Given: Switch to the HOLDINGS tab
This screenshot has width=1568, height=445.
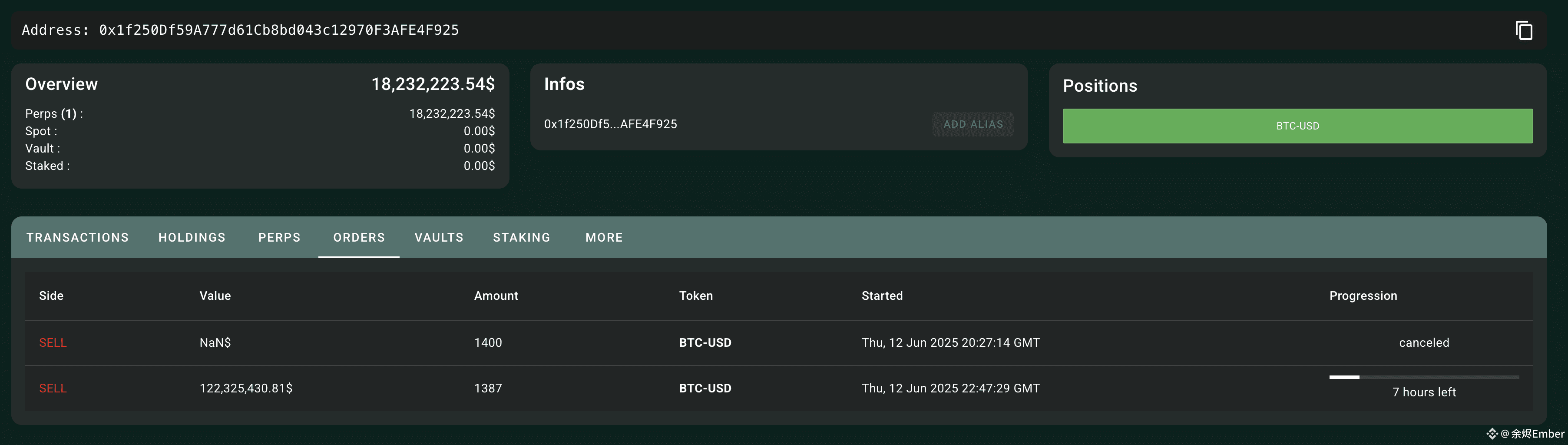Looking at the screenshot, I should 192,237.
